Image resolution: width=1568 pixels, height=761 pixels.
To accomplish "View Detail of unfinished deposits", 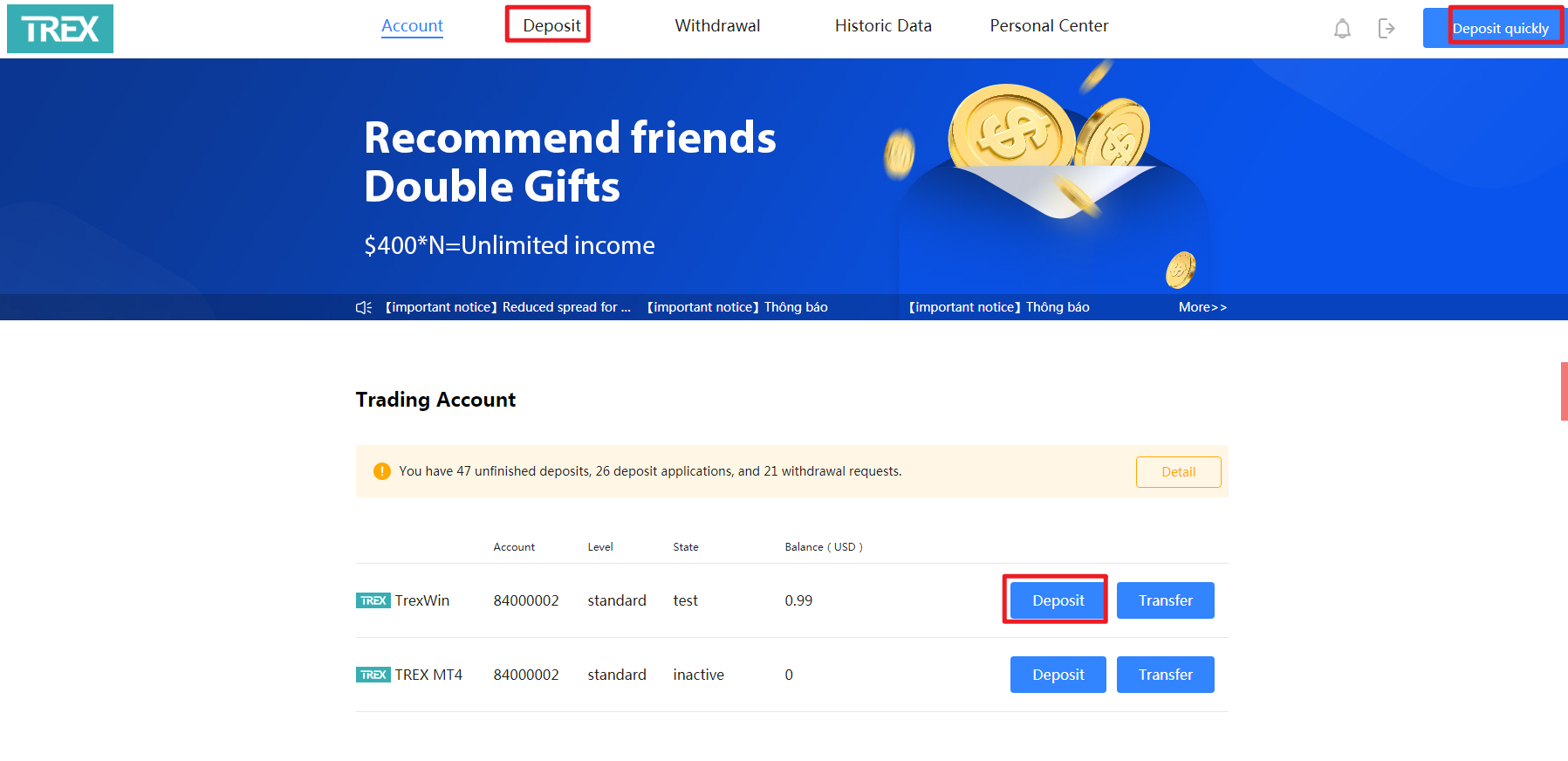I will (x=1179, y=472).
